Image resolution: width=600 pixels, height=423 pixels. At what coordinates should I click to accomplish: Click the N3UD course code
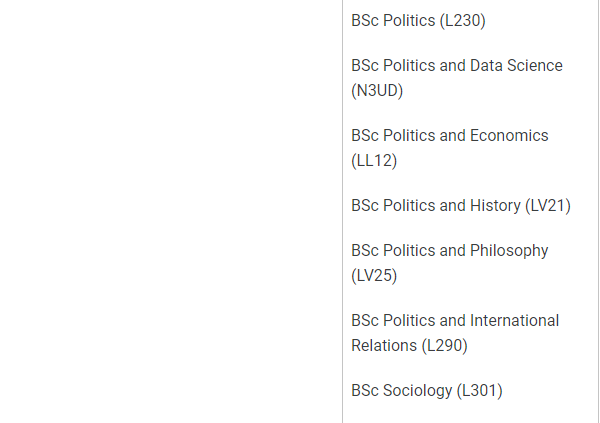(377, 91)
